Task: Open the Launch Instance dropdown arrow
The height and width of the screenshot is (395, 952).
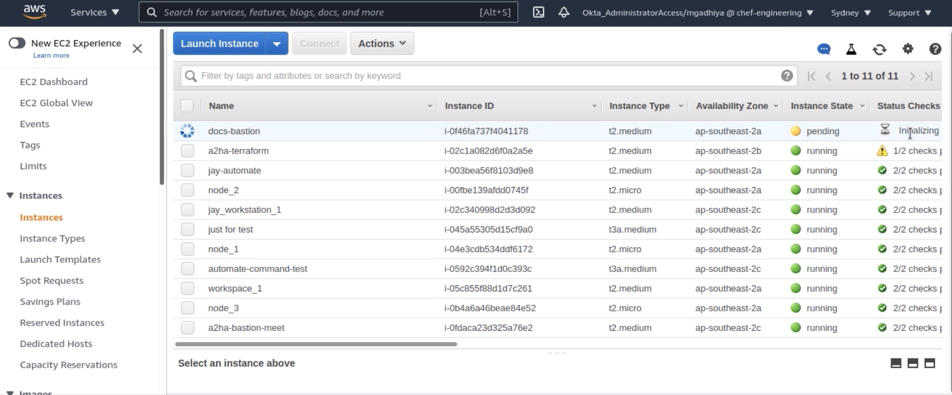Action: pyautogui.click(x=277, y=44)
